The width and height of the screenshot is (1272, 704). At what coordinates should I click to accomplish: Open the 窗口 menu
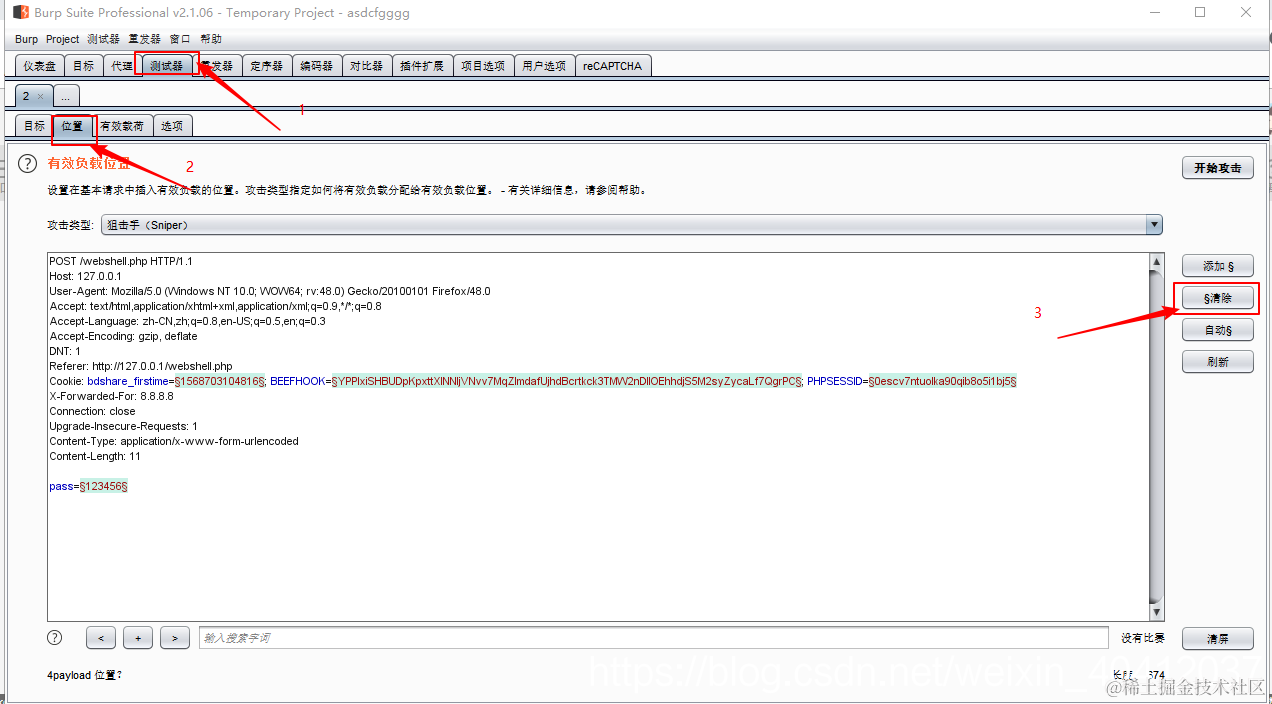point(180,39)
